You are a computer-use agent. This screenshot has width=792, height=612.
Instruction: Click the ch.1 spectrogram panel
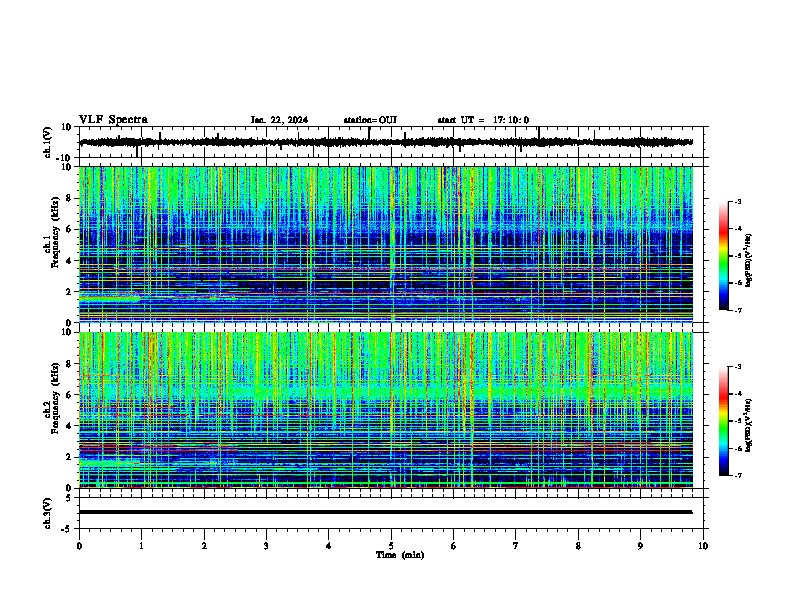click(386, 244)
